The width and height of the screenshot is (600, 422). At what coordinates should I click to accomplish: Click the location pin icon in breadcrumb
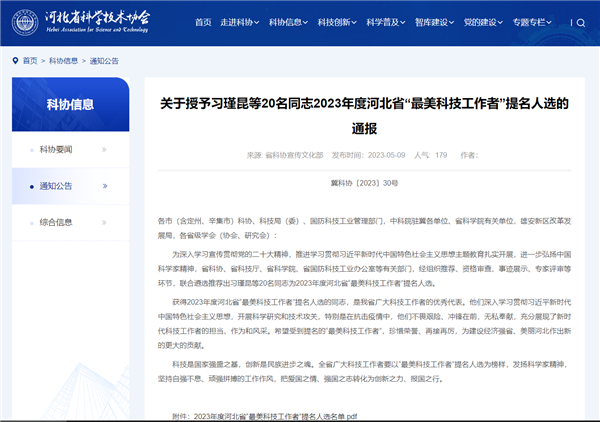[14, 60]
